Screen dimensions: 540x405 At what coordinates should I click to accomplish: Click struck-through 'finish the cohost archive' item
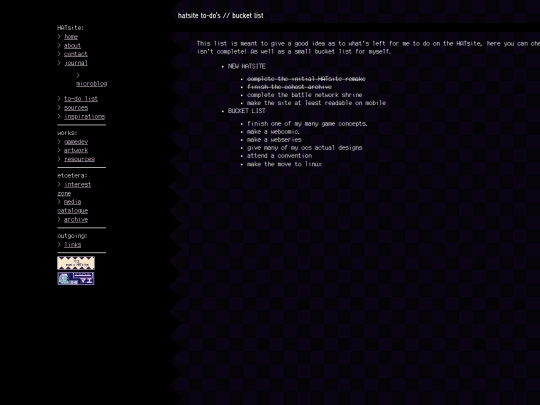289,87
